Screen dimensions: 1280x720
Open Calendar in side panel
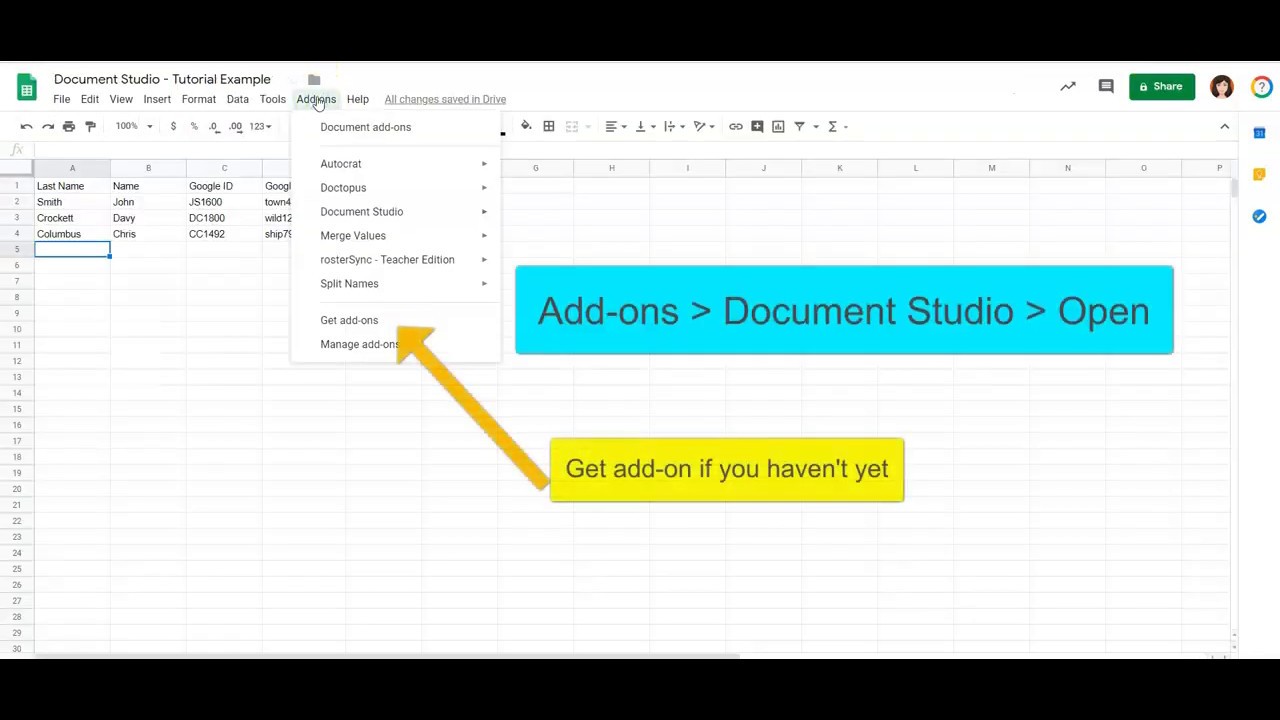[x=1259, y=133]
